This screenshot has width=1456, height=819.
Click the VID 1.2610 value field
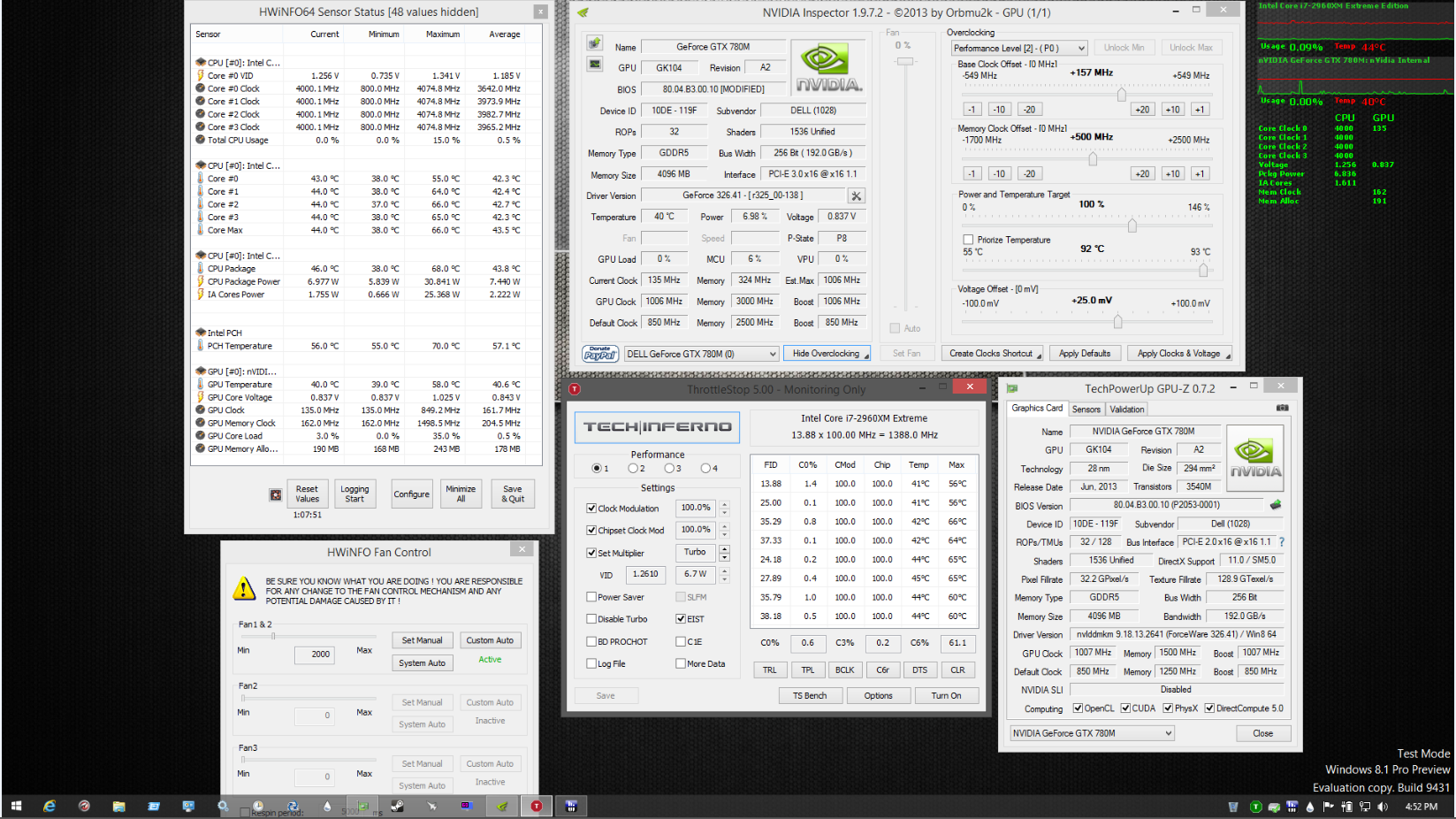coord(645,574)
